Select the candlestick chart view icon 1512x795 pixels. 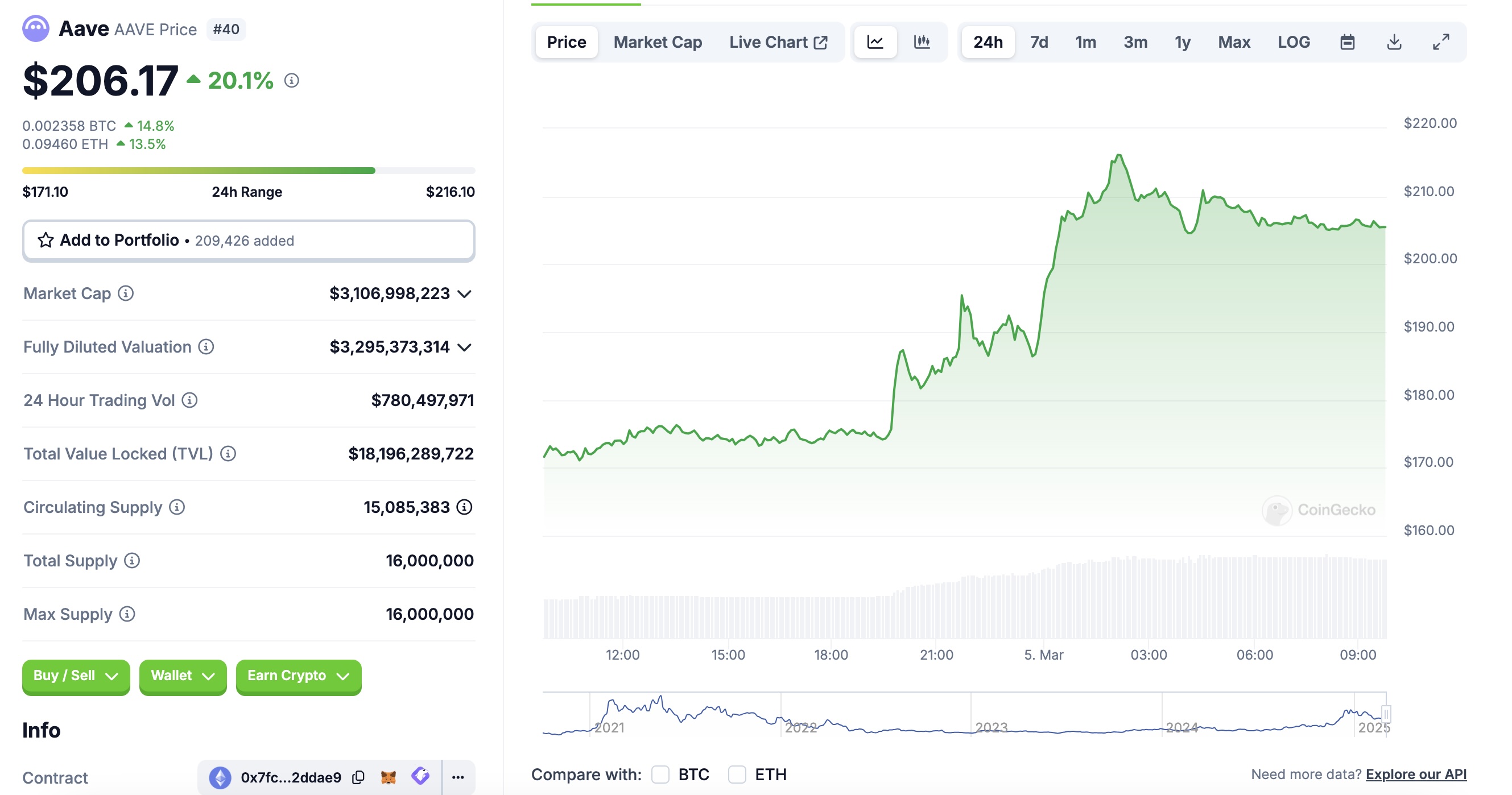pos(922,42)
